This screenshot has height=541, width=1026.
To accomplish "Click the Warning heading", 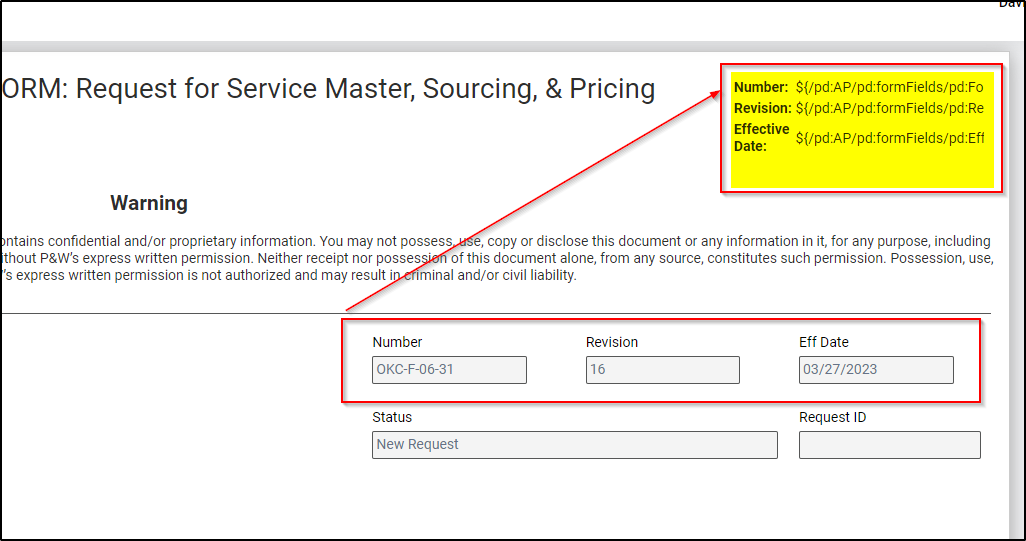I will click(x=149, y=203).
